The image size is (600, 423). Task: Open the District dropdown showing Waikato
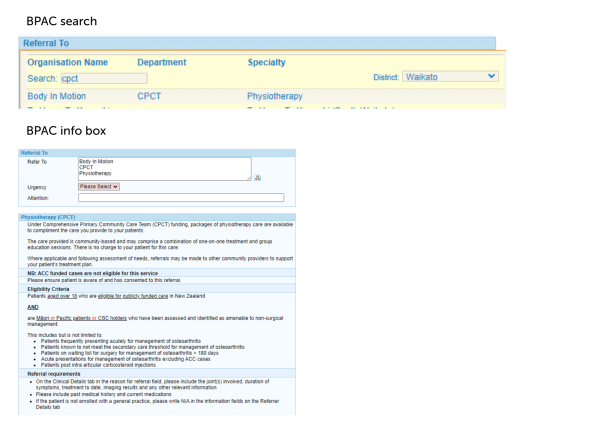tap(450, 76)
